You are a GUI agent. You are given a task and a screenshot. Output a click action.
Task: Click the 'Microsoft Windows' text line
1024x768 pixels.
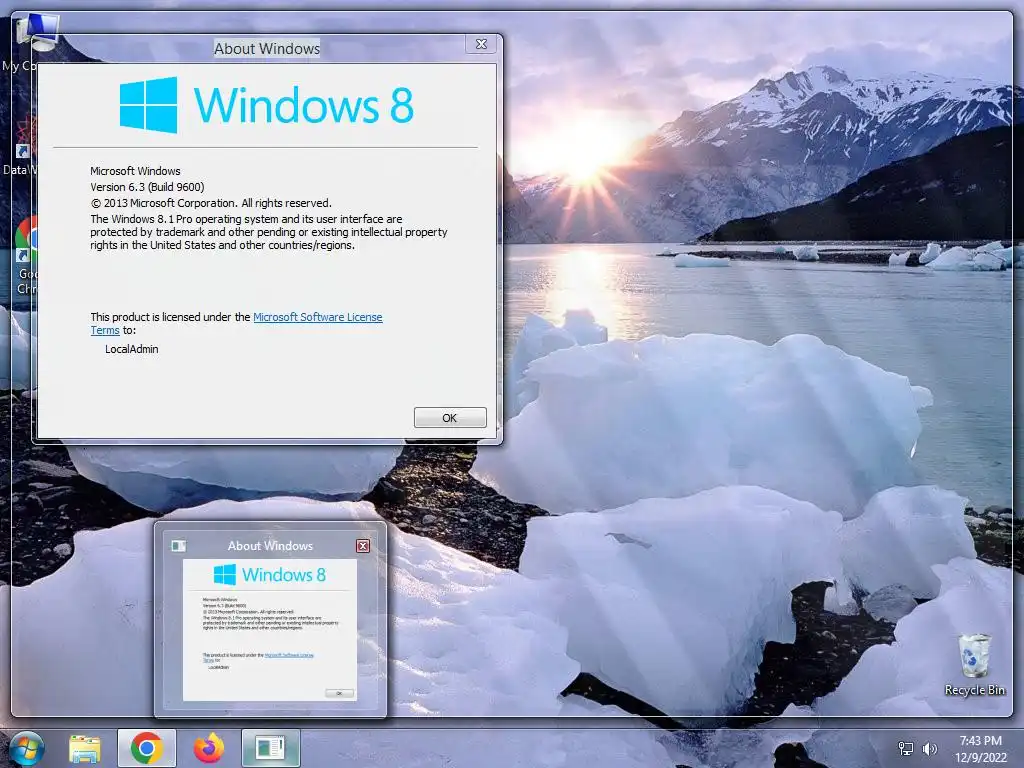point(135,170)
